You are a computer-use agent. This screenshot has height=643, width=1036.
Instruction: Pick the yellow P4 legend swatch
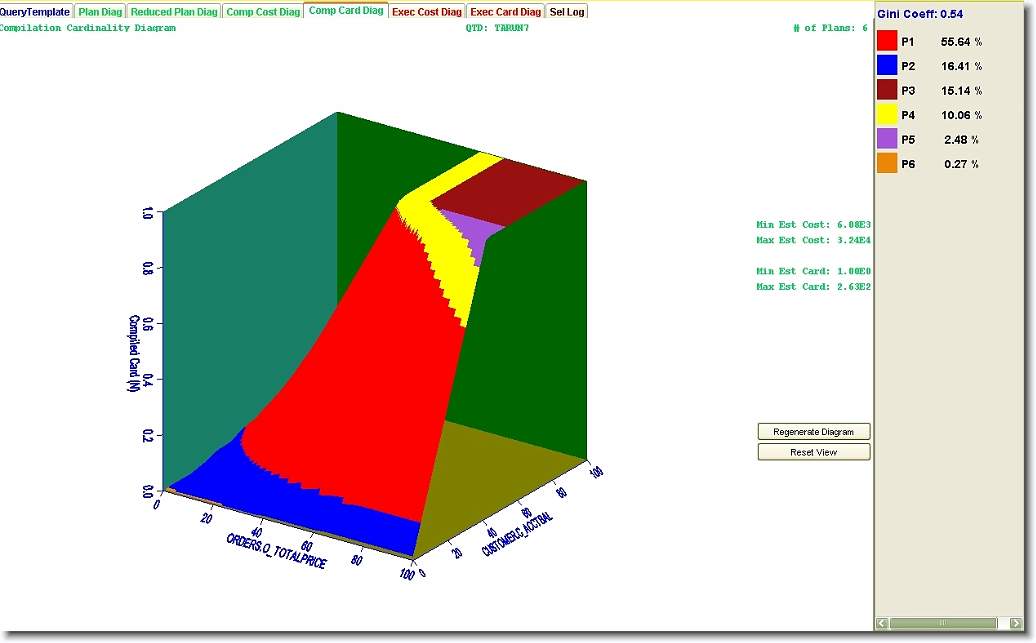(887, 115)
